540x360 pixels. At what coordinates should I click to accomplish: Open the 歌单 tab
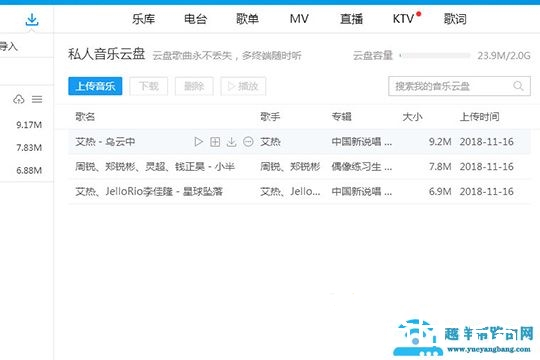click(x=247, y=19)
